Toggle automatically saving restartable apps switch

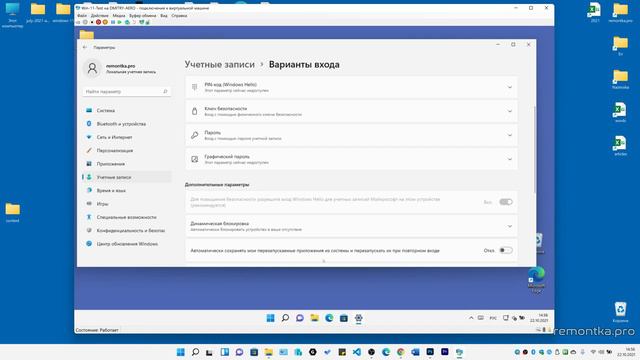pyautogui.click(x=506, y=250)
